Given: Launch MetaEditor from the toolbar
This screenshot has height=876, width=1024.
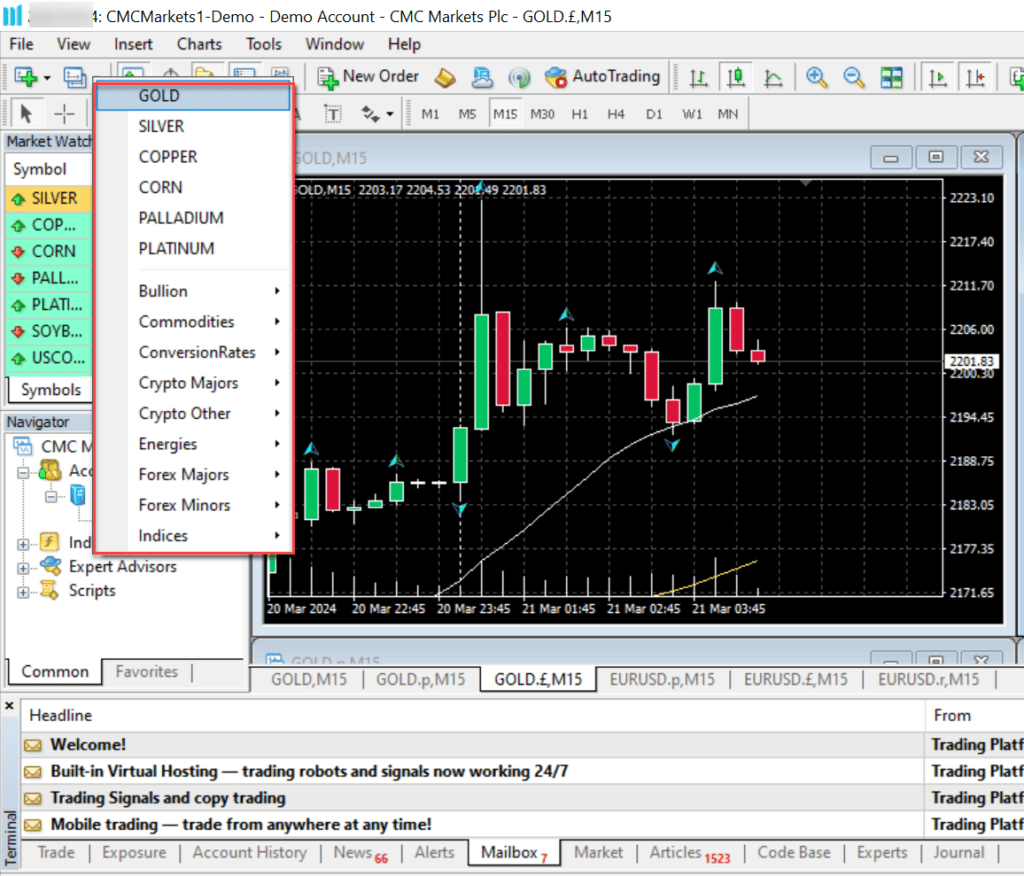Looking at the screenshot, I should tap(445, 77).
